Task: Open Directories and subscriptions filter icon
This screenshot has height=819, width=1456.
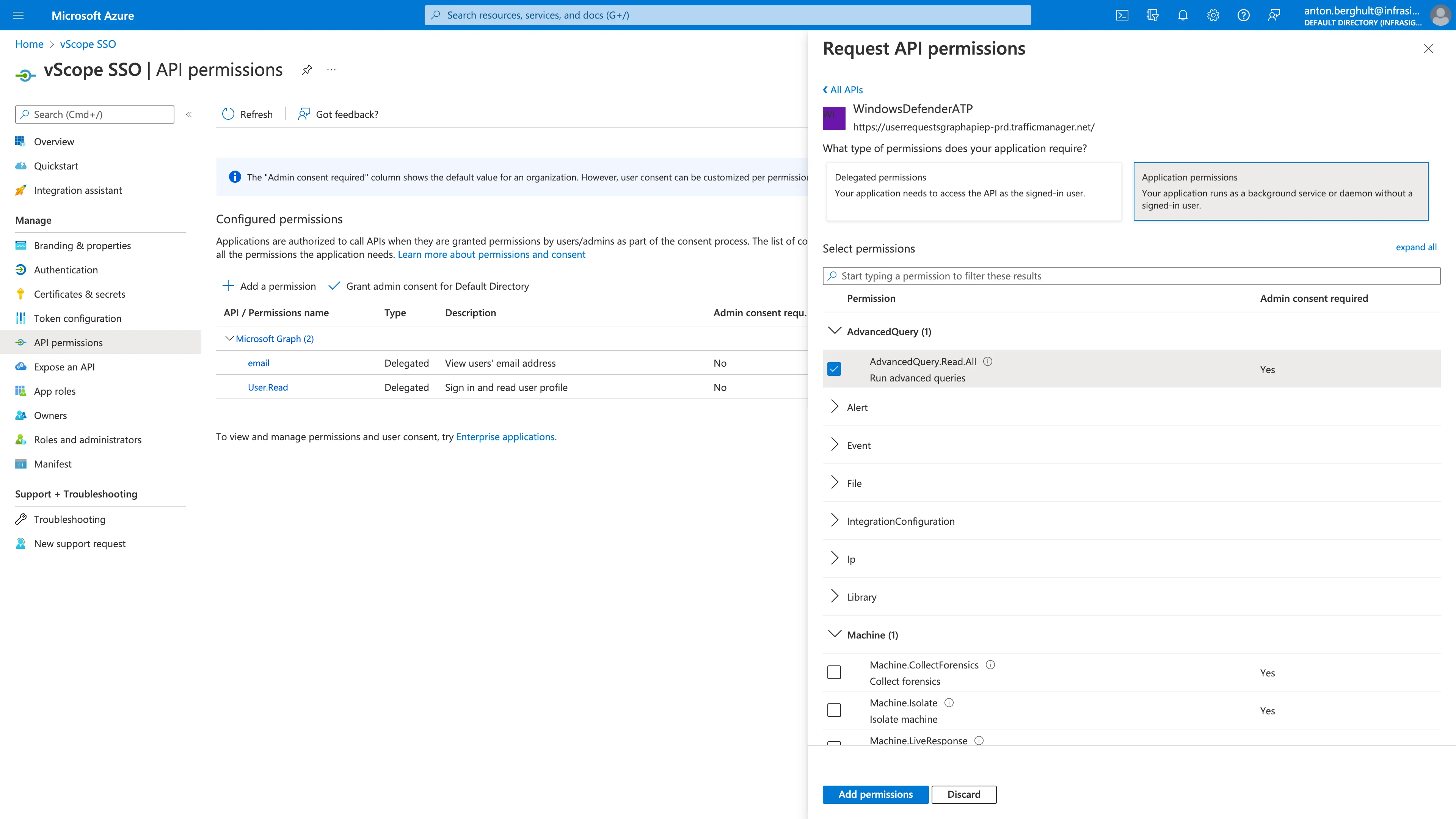Action: 1153,15
